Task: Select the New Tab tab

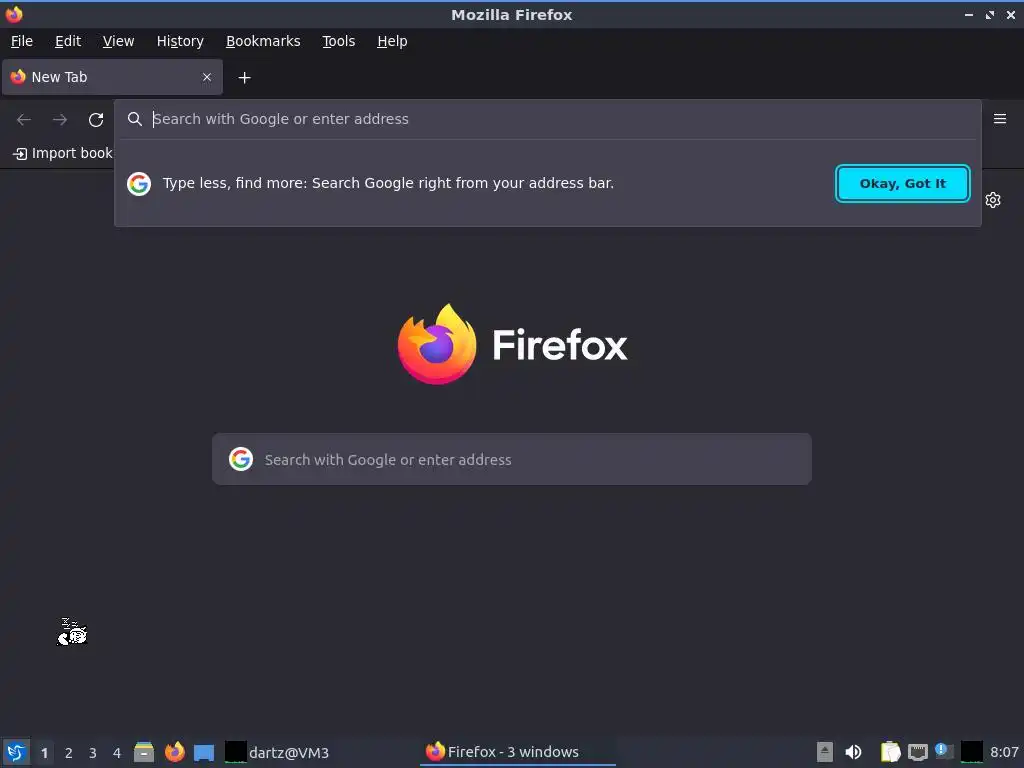Action: tap(112, 77)
